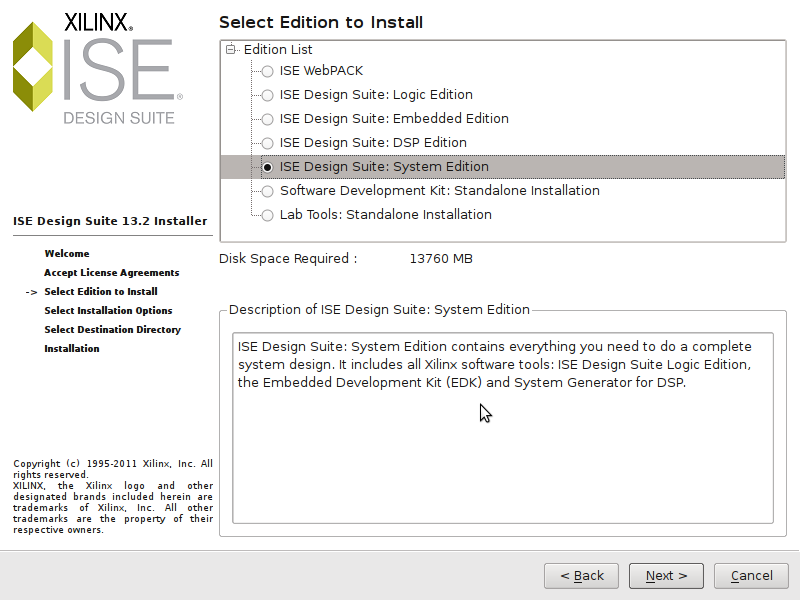Click inside the System Edition description text box
Viewport: 800px width, 600px height.
point(503,428)
